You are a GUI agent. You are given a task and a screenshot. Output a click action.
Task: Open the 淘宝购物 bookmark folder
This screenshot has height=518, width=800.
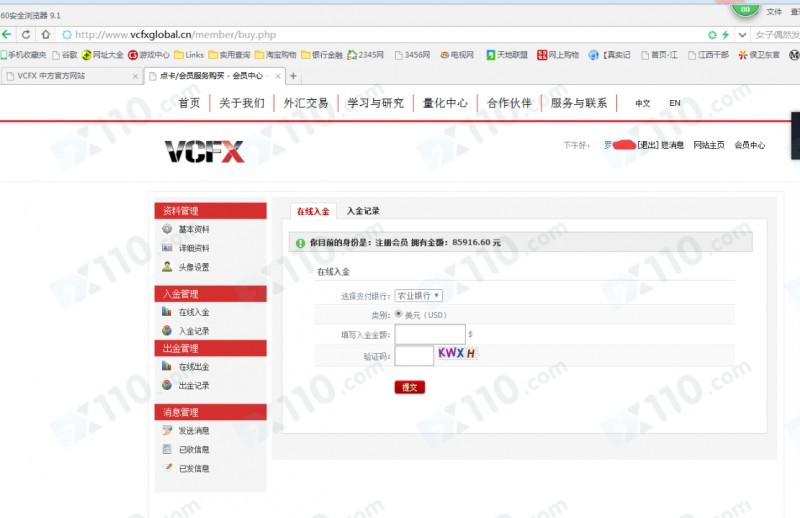pos(276,55)
